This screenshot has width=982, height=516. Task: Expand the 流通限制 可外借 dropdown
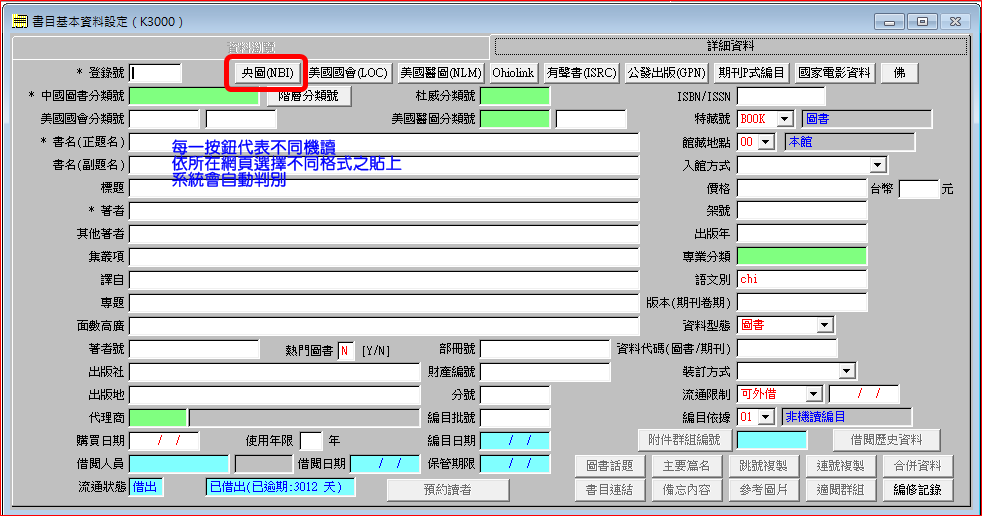[x=814, y=394]
